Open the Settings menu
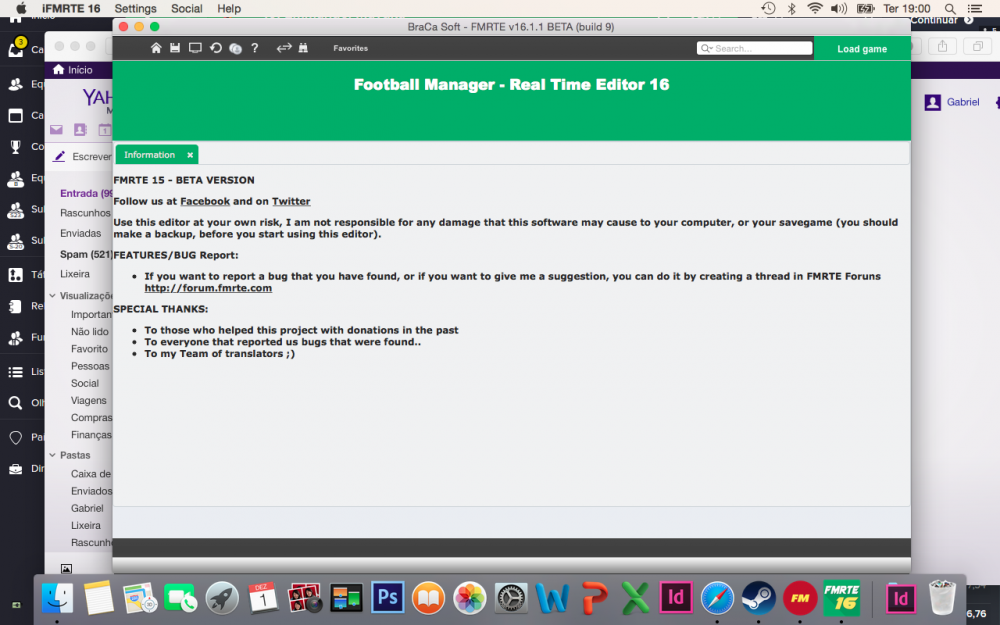Viewport: 1000px width, 625px height. coord(135,8)
